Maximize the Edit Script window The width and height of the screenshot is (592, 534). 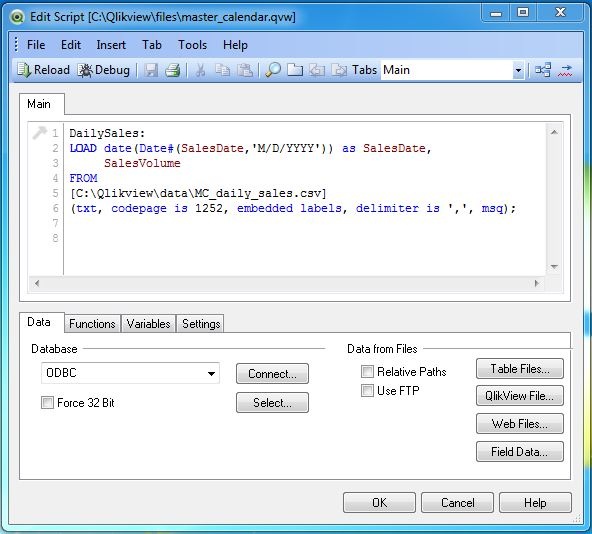[x=523, y=13]
